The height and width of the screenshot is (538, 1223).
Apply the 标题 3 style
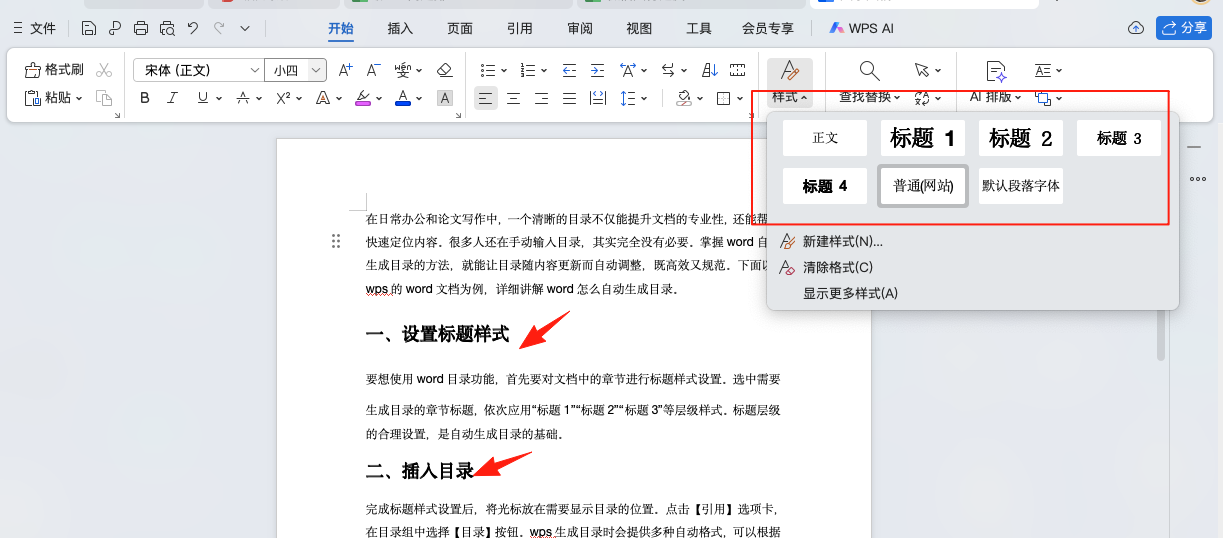1119,138
